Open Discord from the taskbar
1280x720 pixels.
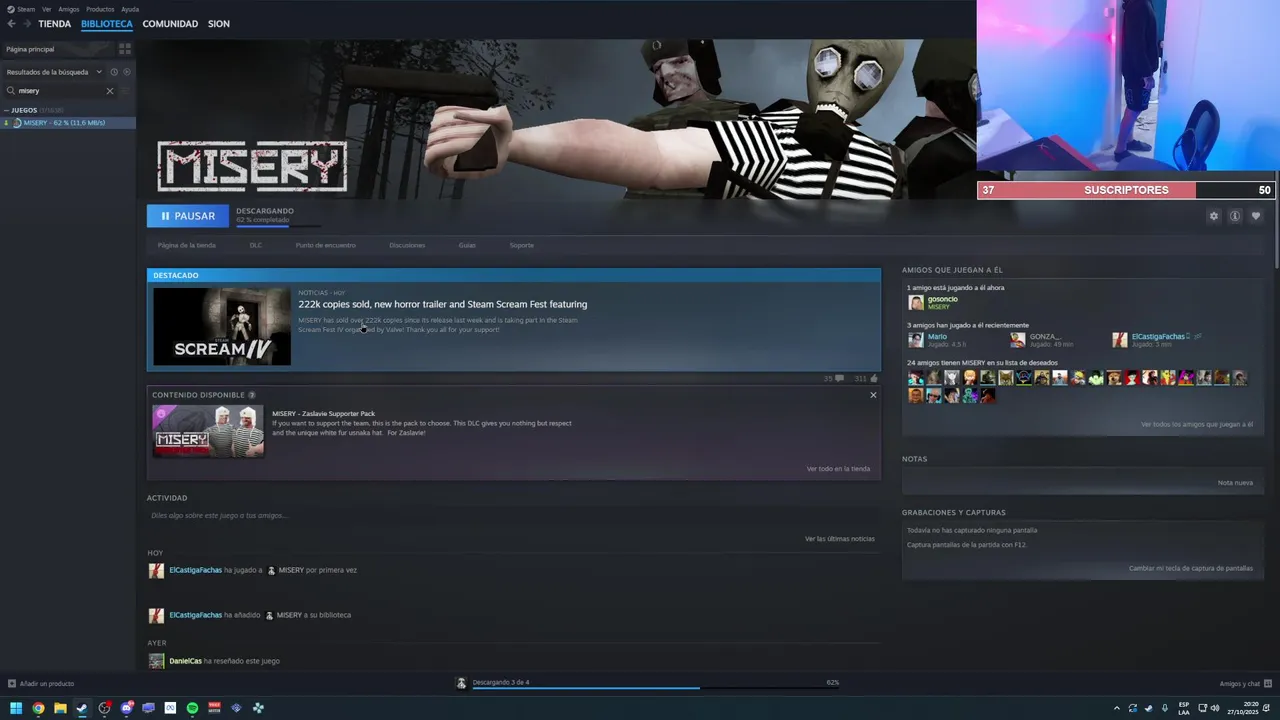point(126,708)
